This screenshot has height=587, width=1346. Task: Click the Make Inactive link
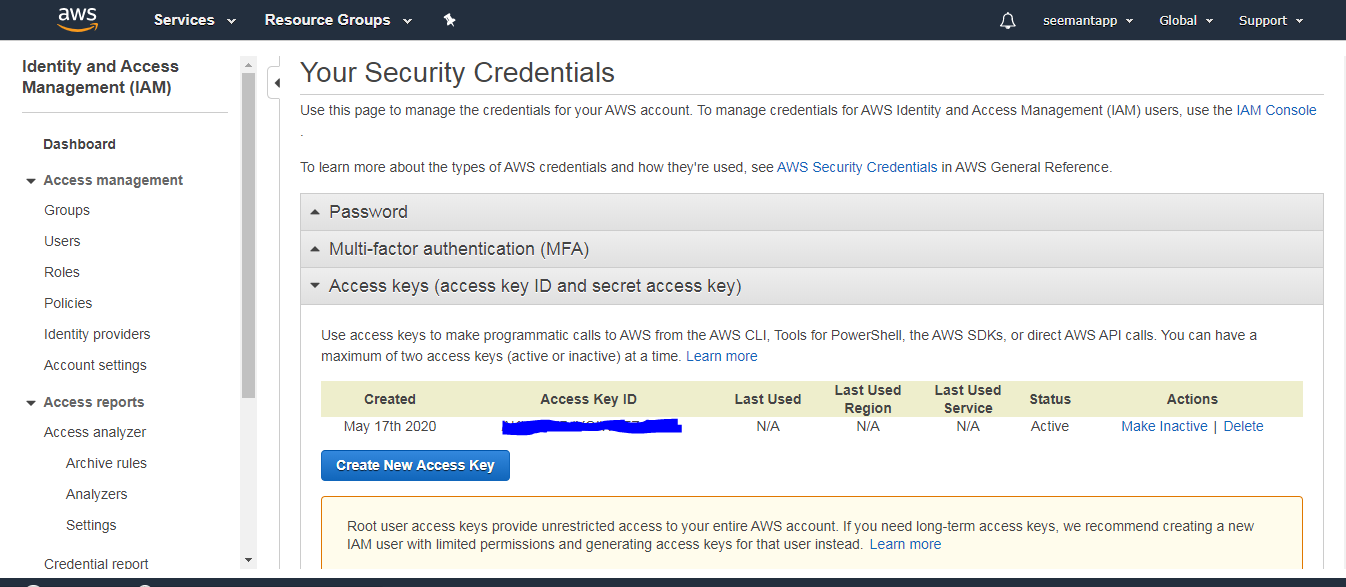[1164, 426]
